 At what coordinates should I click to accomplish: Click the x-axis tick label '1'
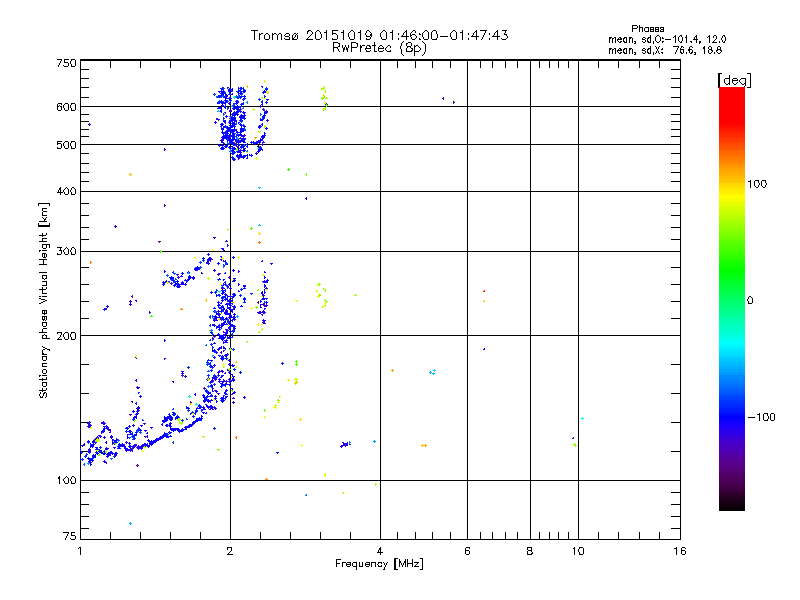tap(81, 551)
